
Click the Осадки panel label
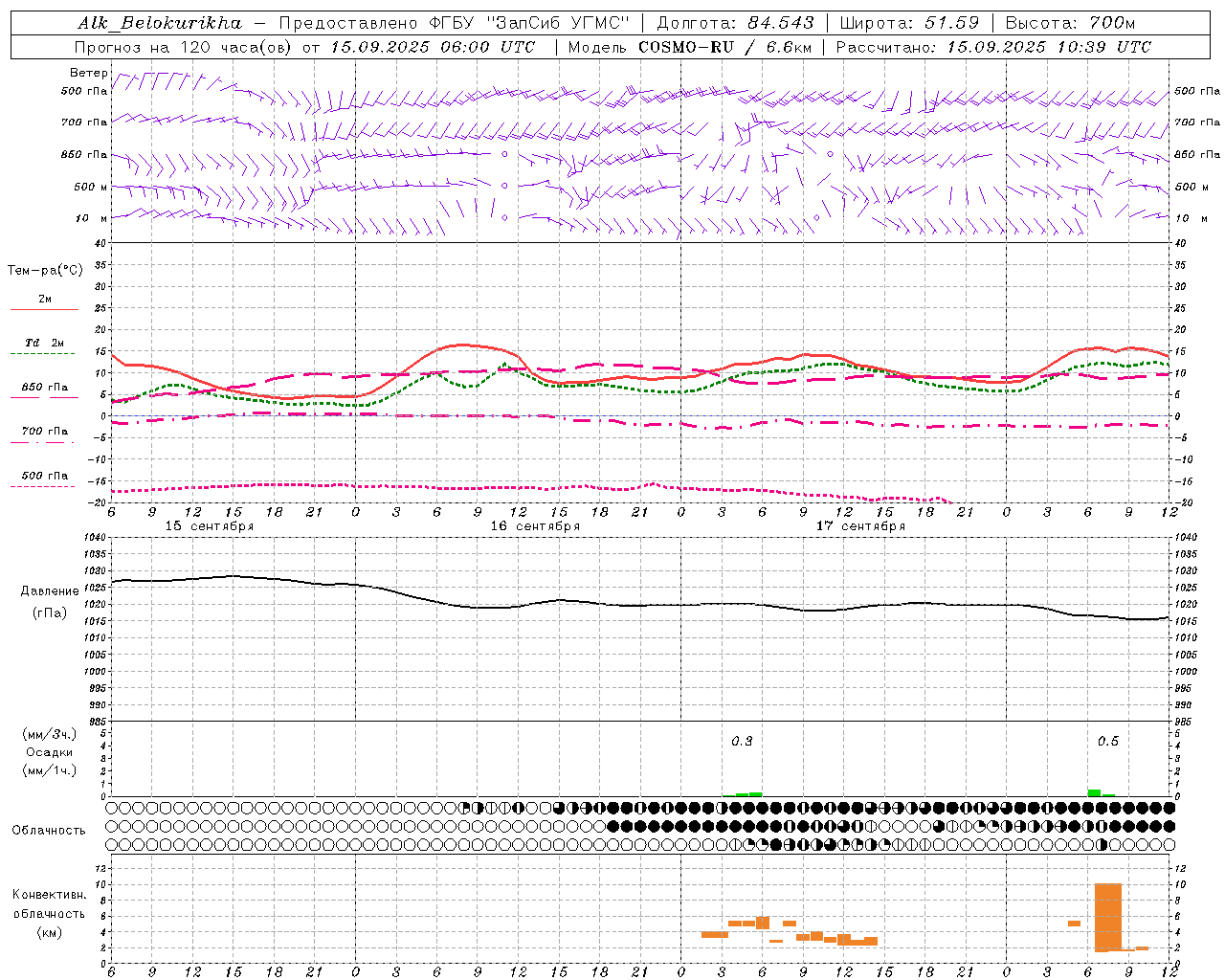[x=50, y=752]
